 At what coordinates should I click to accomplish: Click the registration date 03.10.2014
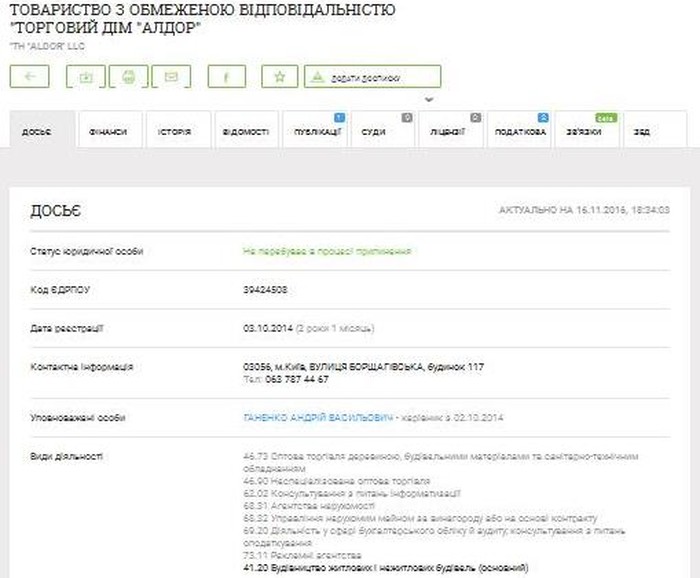click(x=268, y=329)
